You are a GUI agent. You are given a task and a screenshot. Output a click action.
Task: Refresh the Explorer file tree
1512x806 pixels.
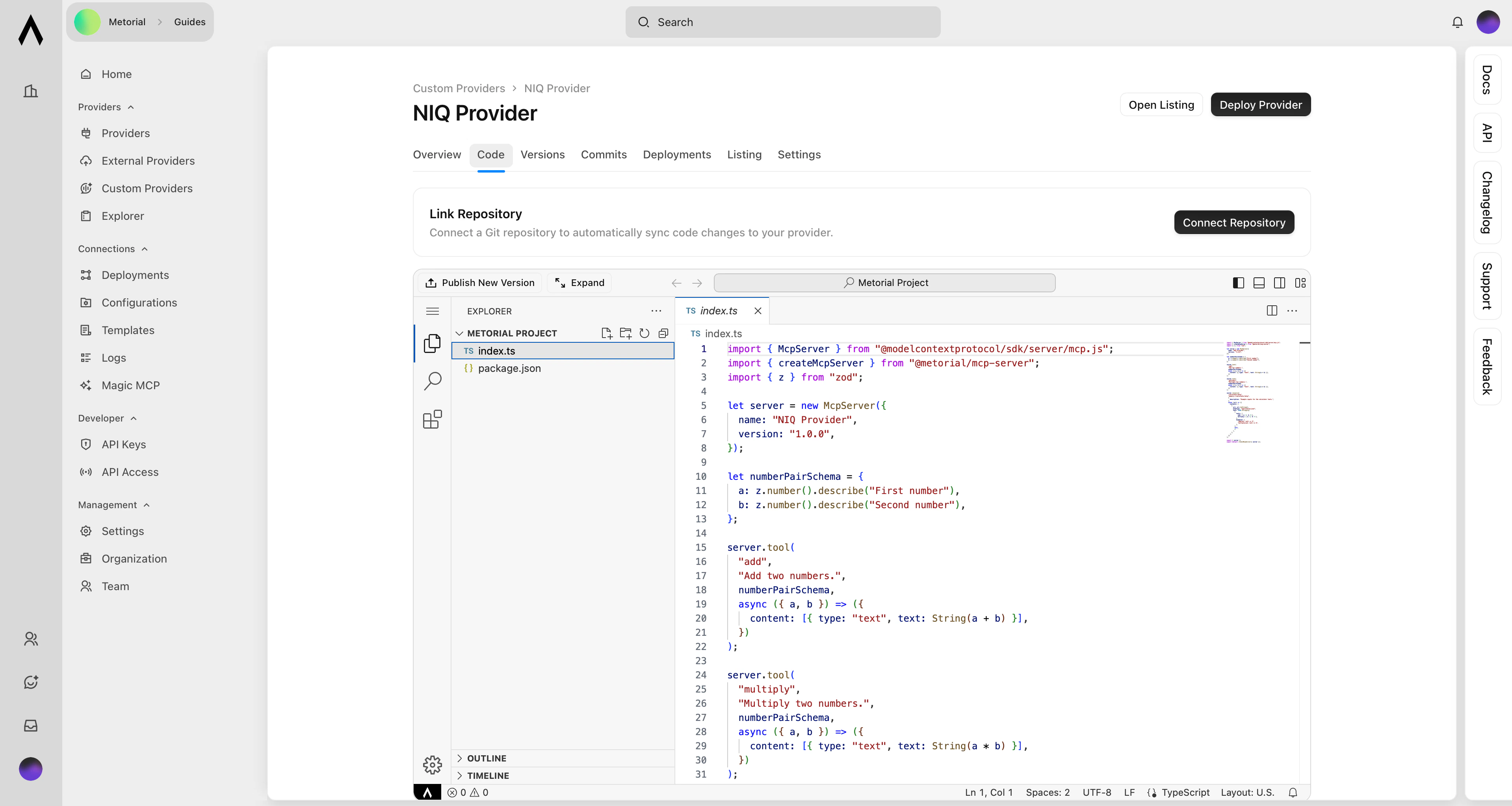tap(644, 333)
